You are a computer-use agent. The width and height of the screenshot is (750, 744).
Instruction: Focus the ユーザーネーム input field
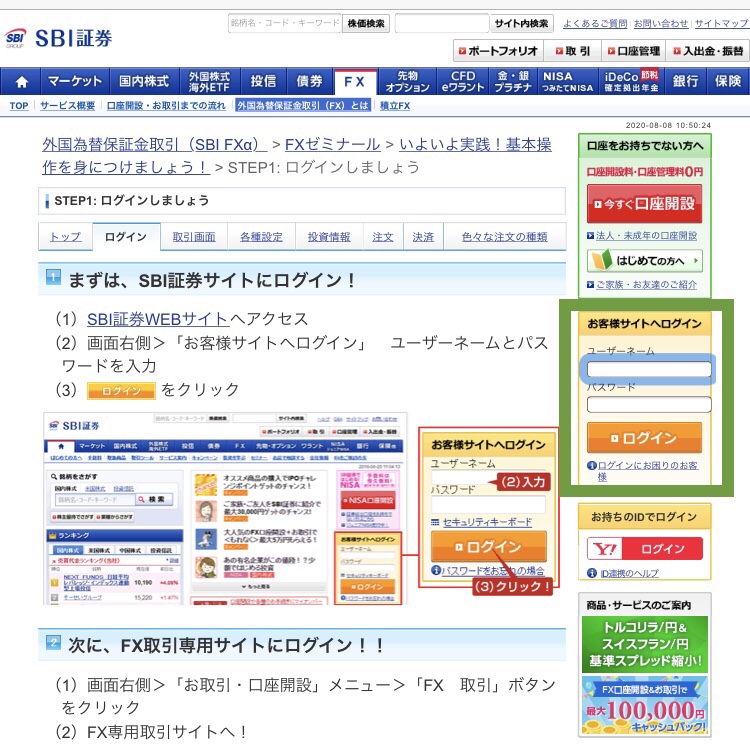tap(649, 369)
